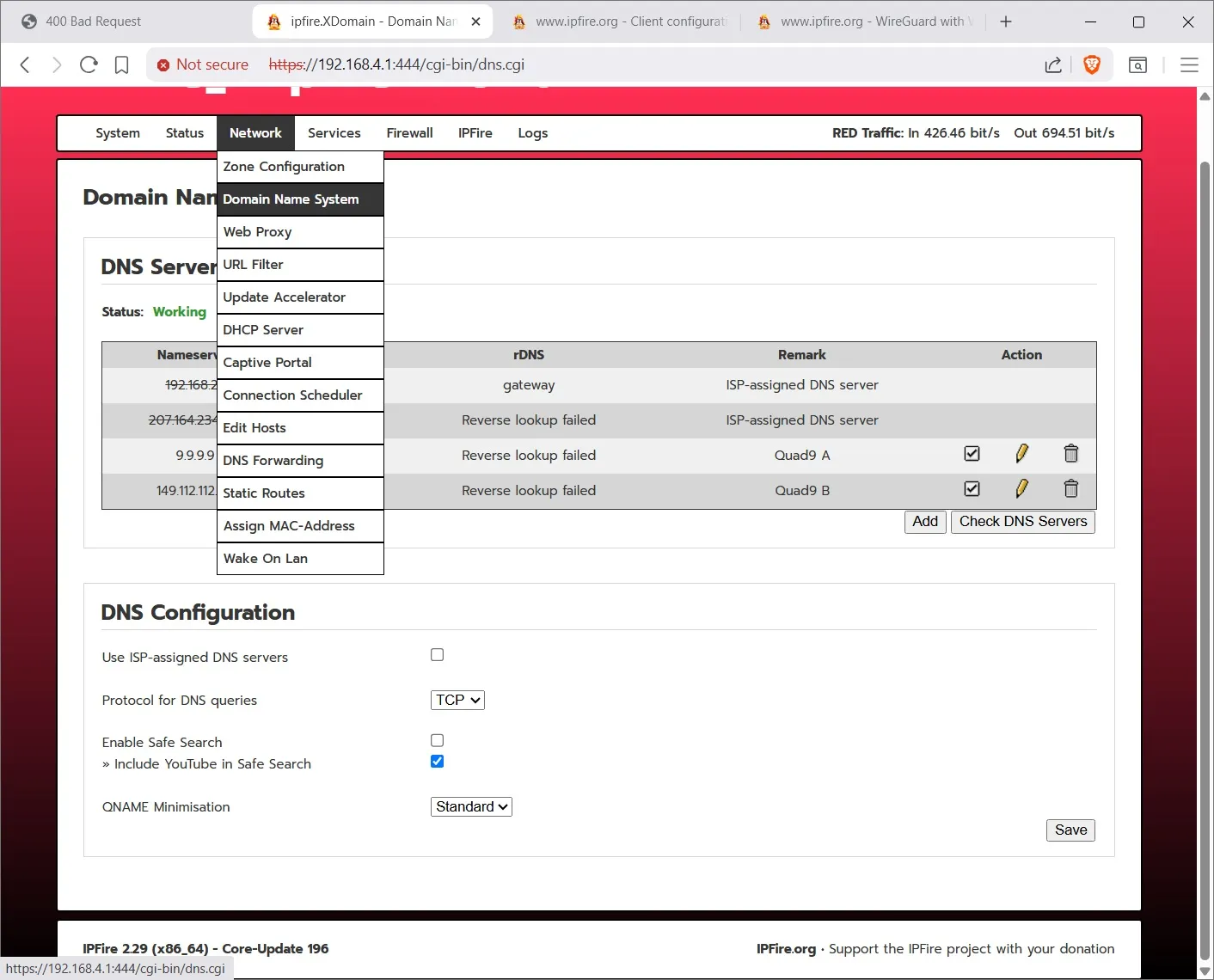Uncheck Include YouTube in Safe Search
1214x980 pixels.
click(437, 762)
